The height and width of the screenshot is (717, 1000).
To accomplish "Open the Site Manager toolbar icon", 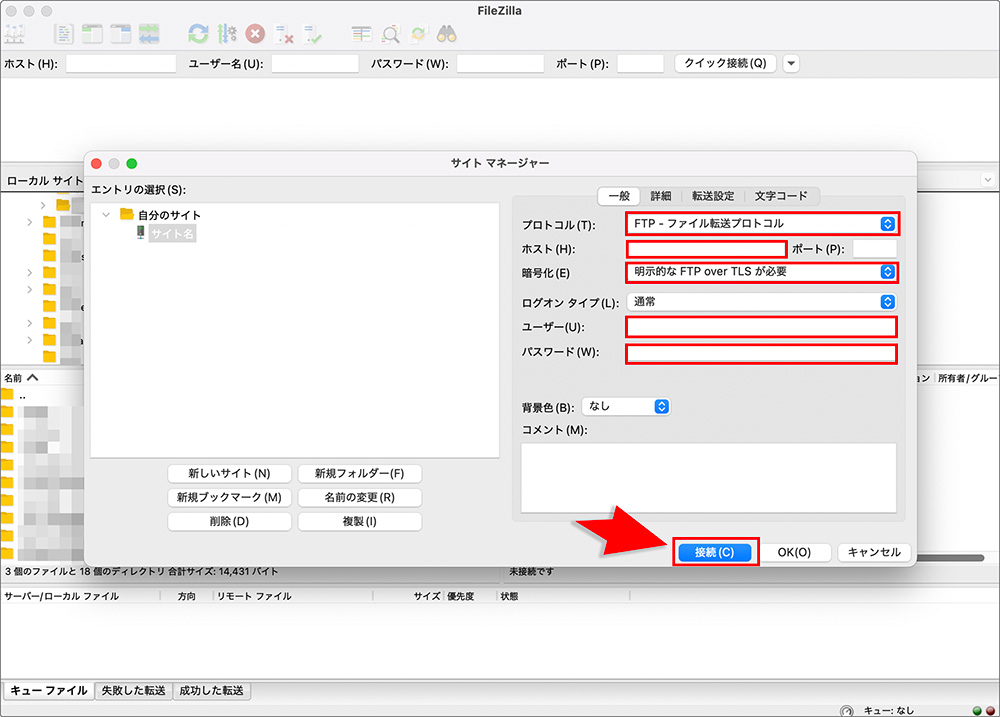I will (14, 34).
